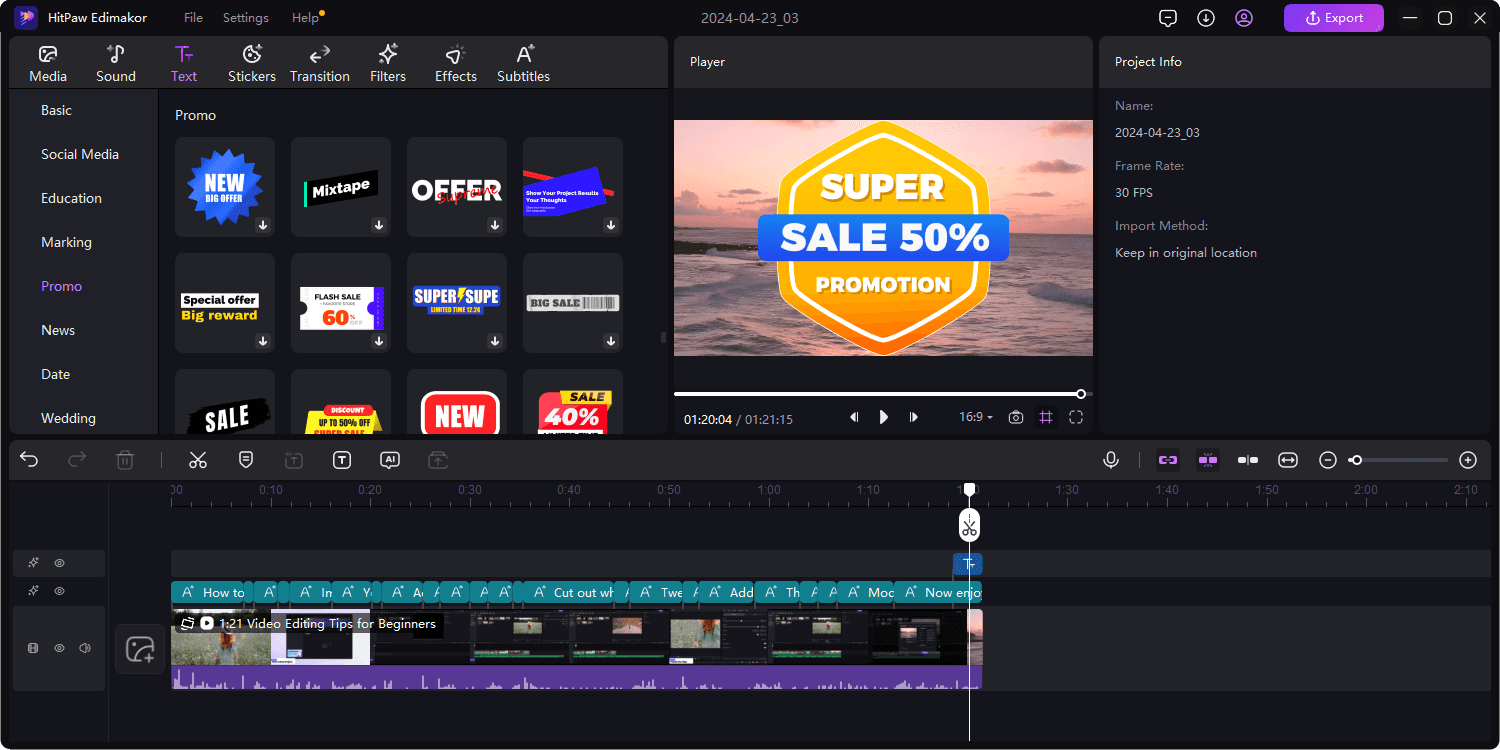Viewport: 1500px width, 750px height.
Task: Click the add media icon beside the video track
Action: coord(140,649)
